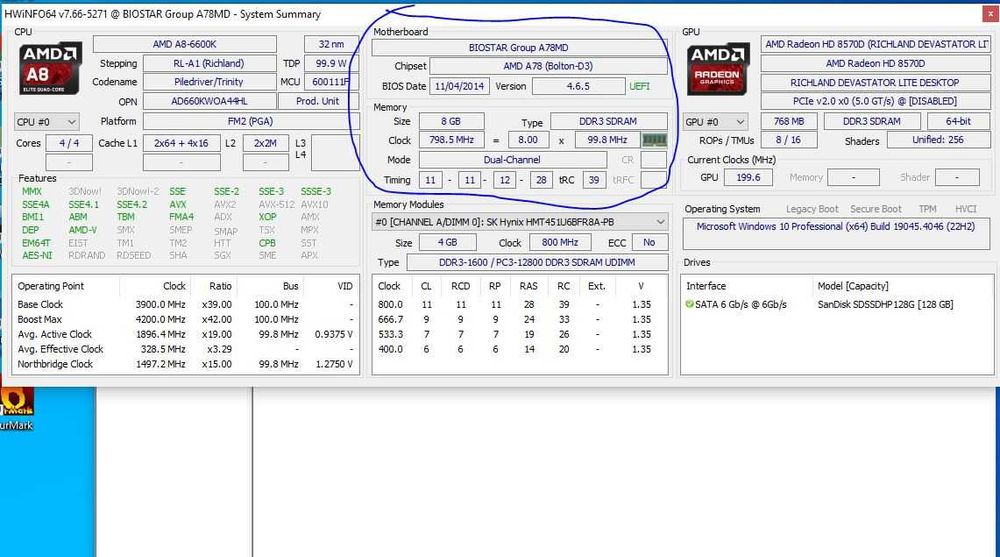
Task: Click the GPU clock 199.6 field
Action: 748,177
